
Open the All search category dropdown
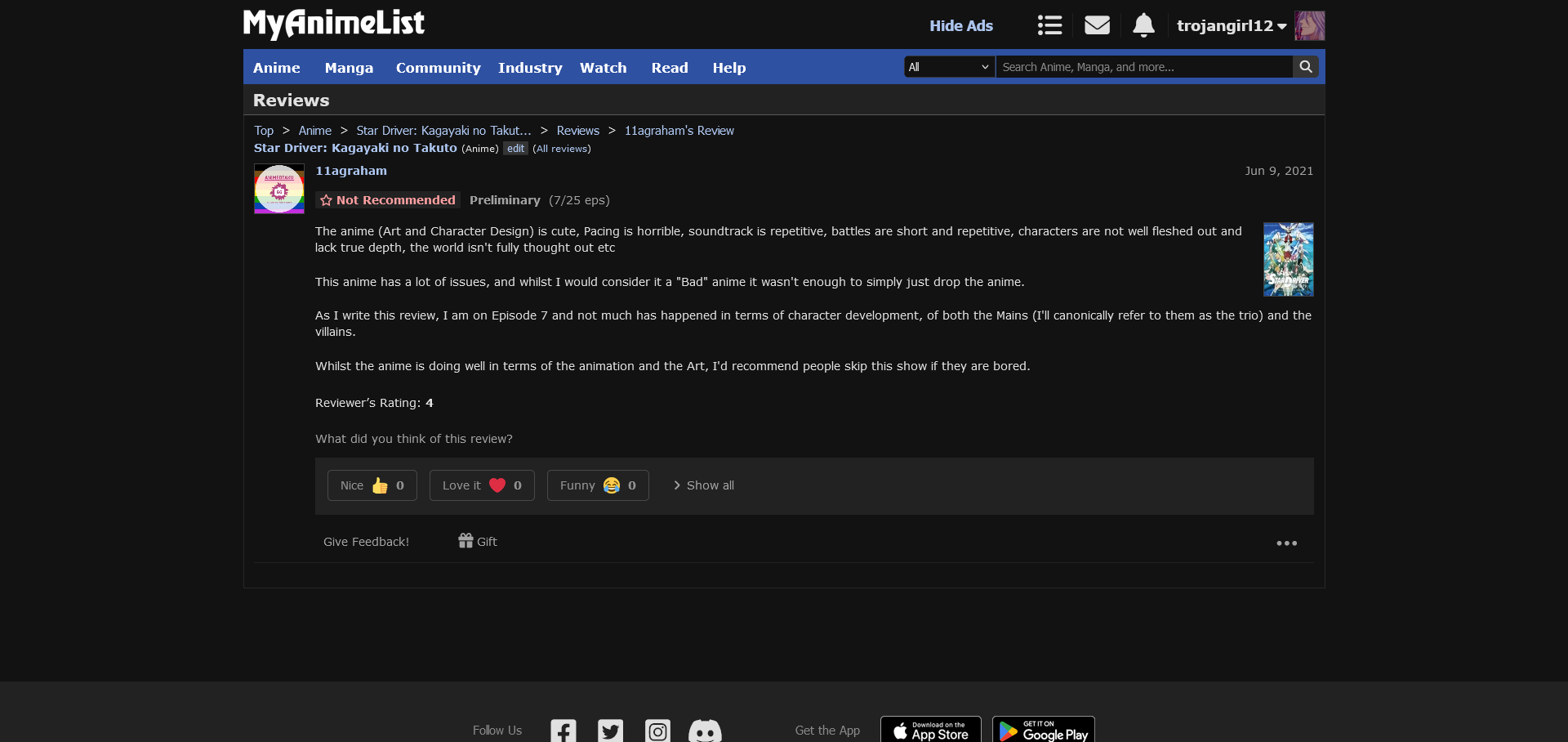coord(949,67)
